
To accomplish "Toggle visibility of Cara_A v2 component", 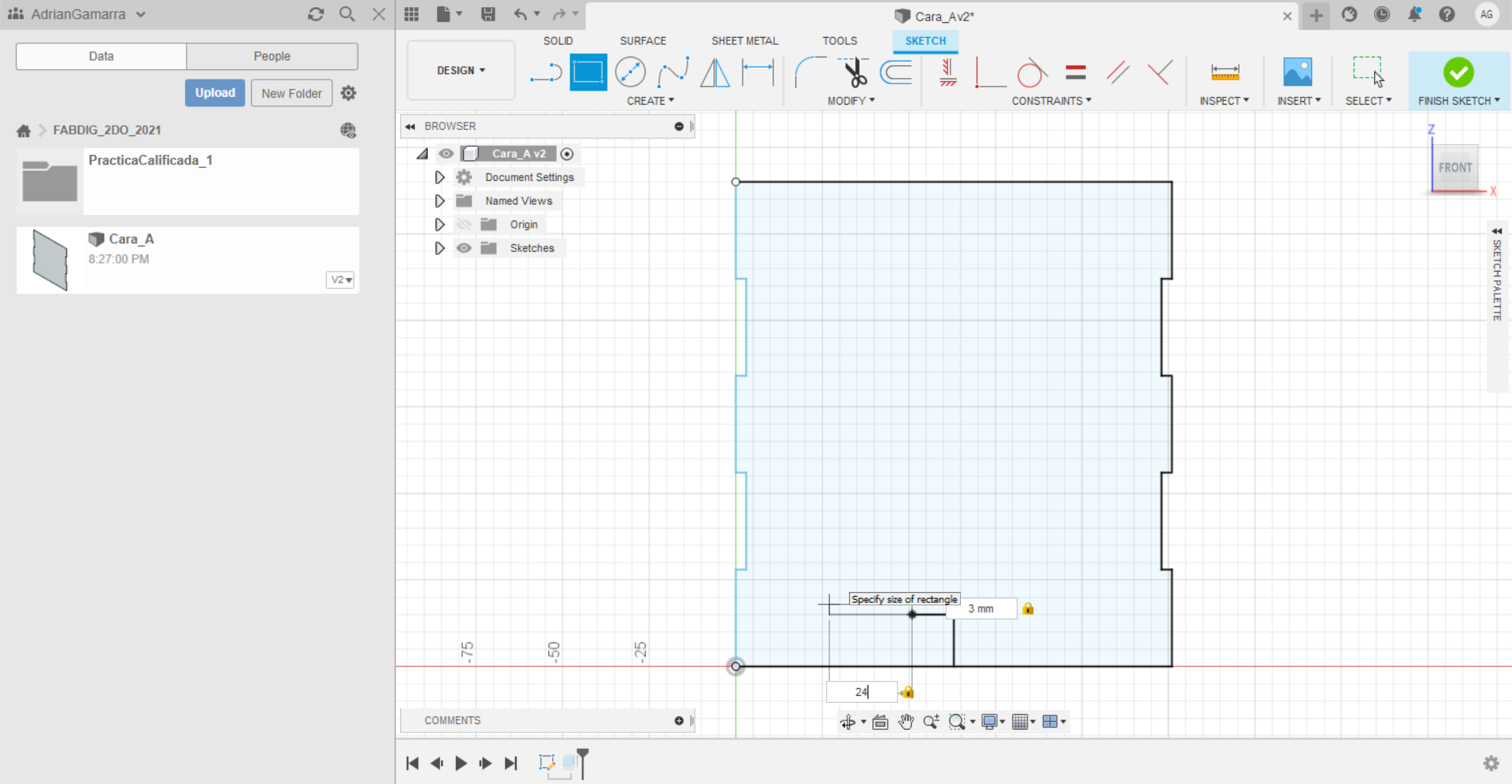I will pyautogui.click(x=447, y=153).
